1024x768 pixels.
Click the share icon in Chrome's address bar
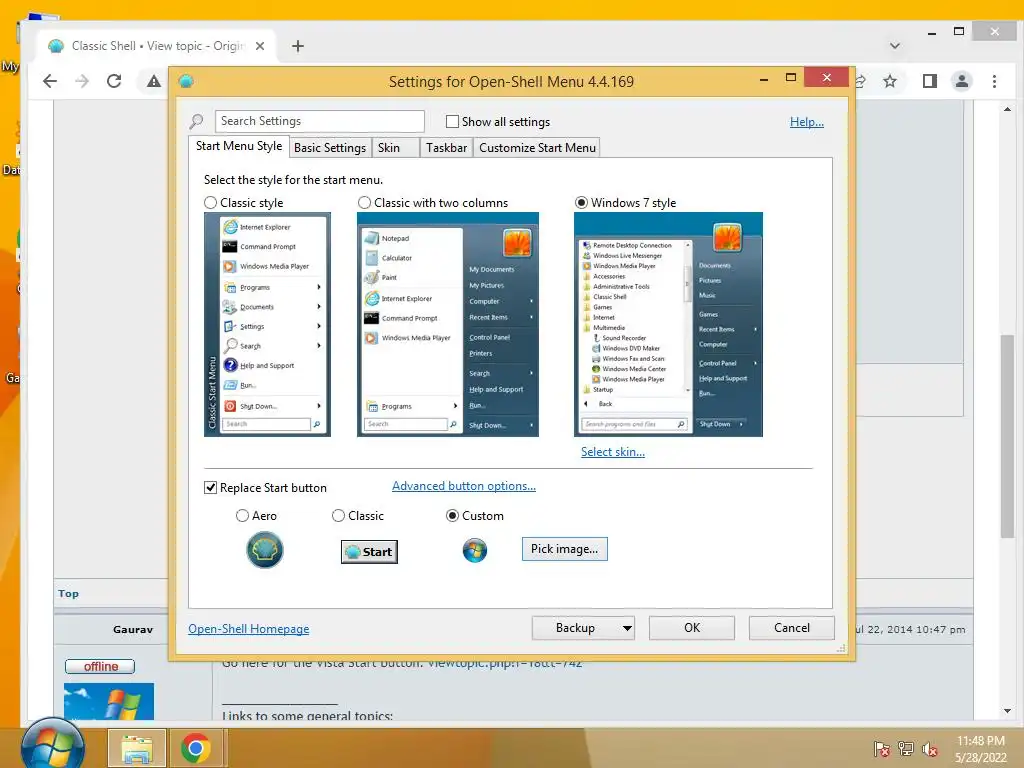[861, 81]
